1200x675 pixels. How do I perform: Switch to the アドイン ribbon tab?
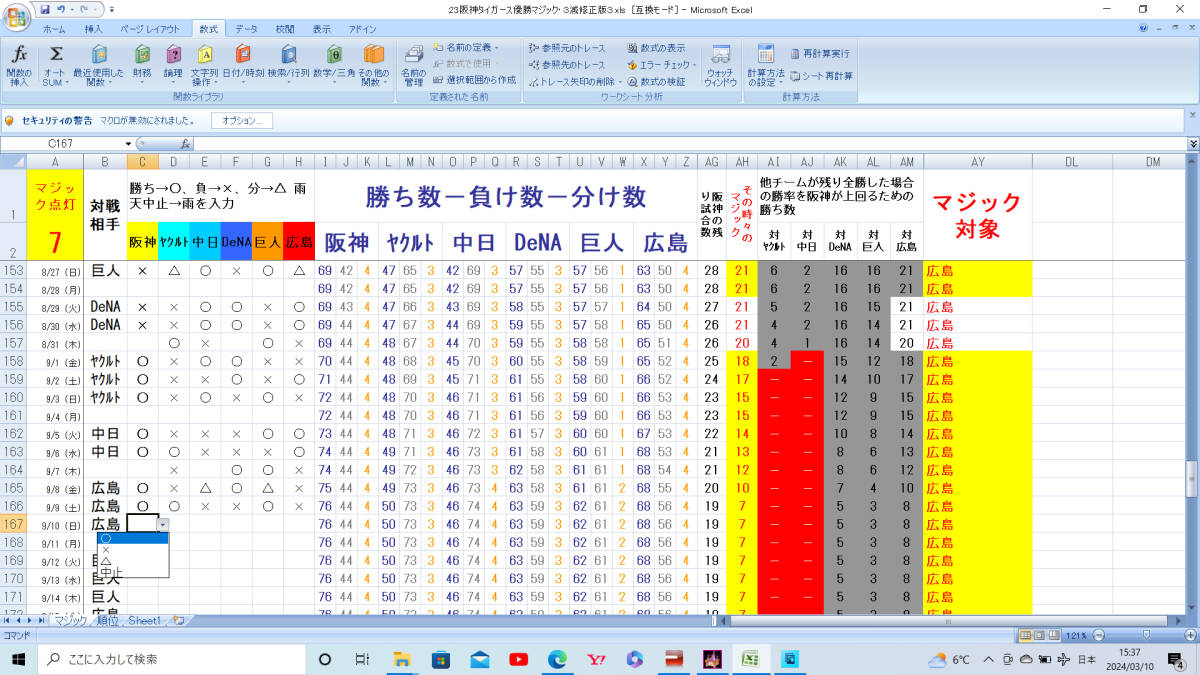pos(362,29)
